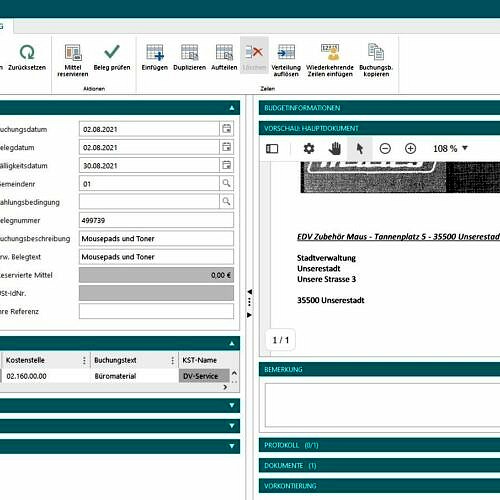Search Gemeindenr with the magnifier icon

[227, 183]
